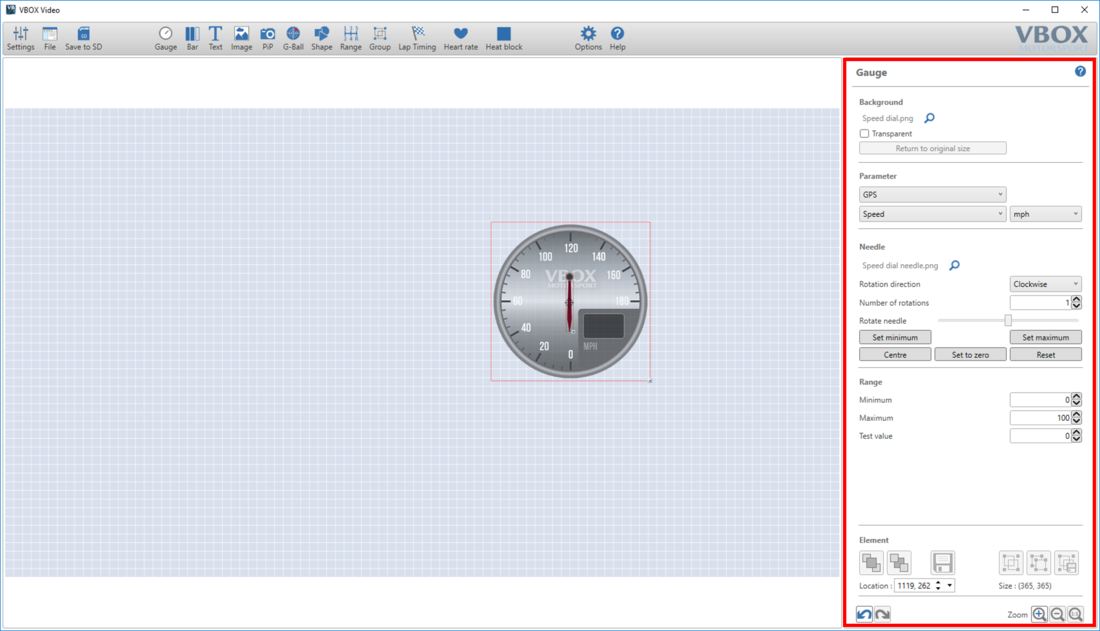The height and width of the screenshot is (631, 1100).
Task: Click the Number of rotations field
Action: coord(1040,303)
